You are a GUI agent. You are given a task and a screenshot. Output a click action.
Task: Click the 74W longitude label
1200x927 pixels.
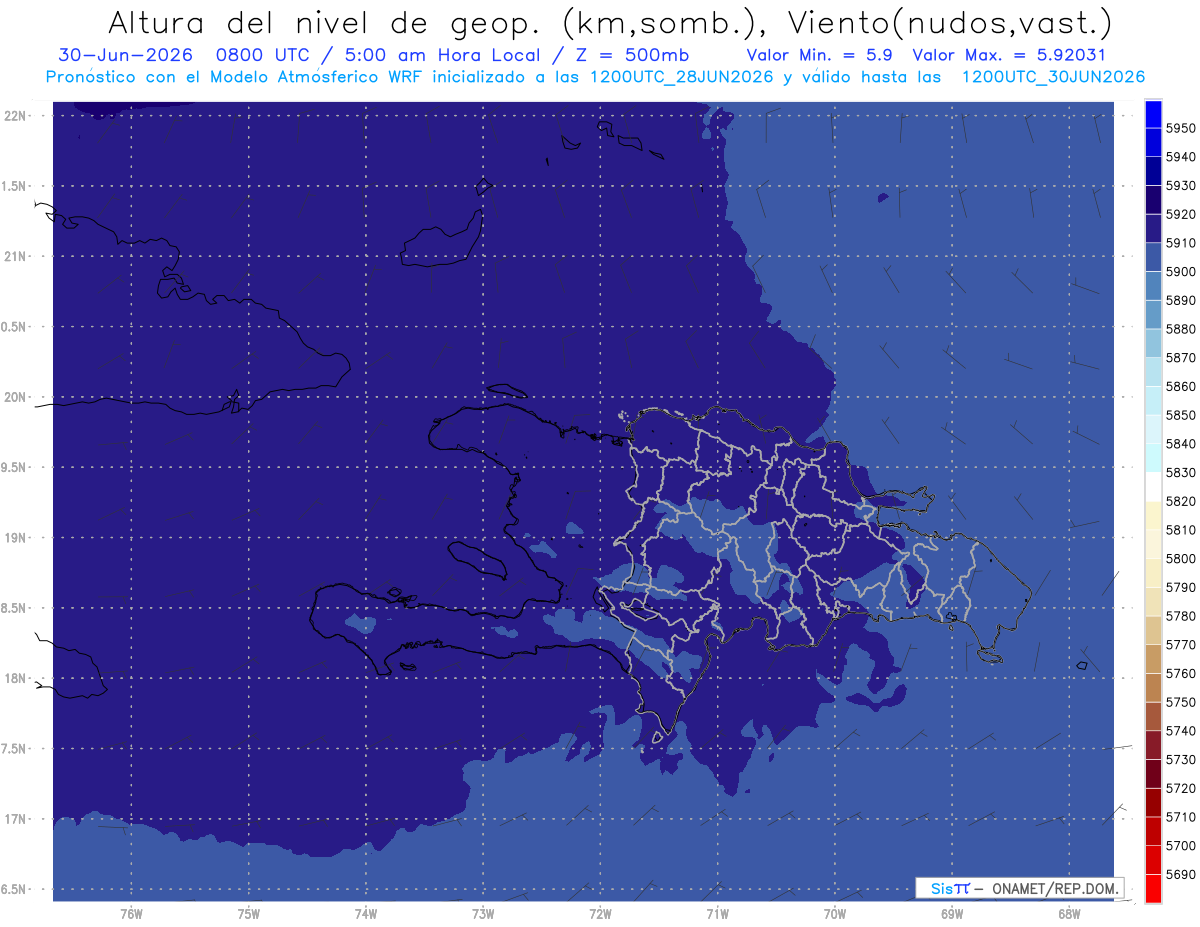[365, 914]
